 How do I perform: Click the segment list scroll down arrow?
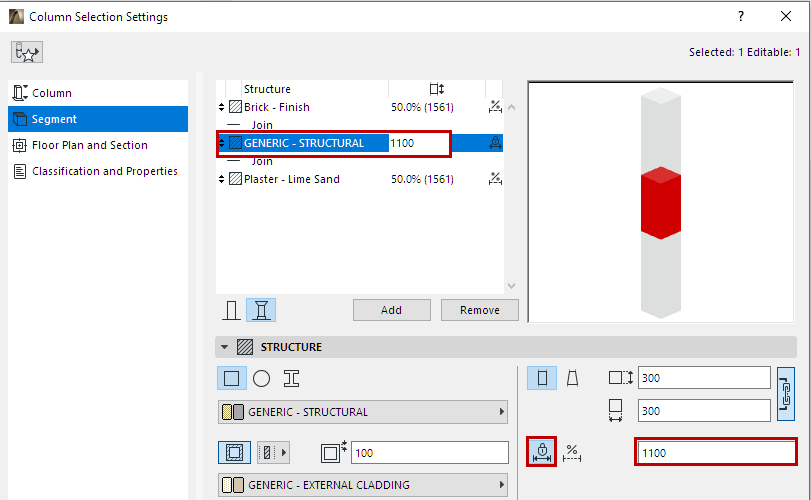512,286
